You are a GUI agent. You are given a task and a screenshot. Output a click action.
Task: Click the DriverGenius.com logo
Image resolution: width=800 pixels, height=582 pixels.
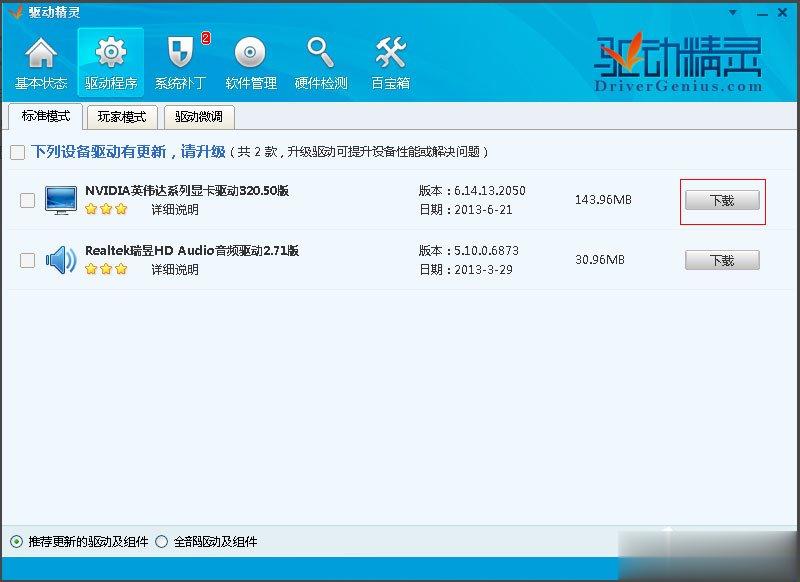tap(678, 64)
